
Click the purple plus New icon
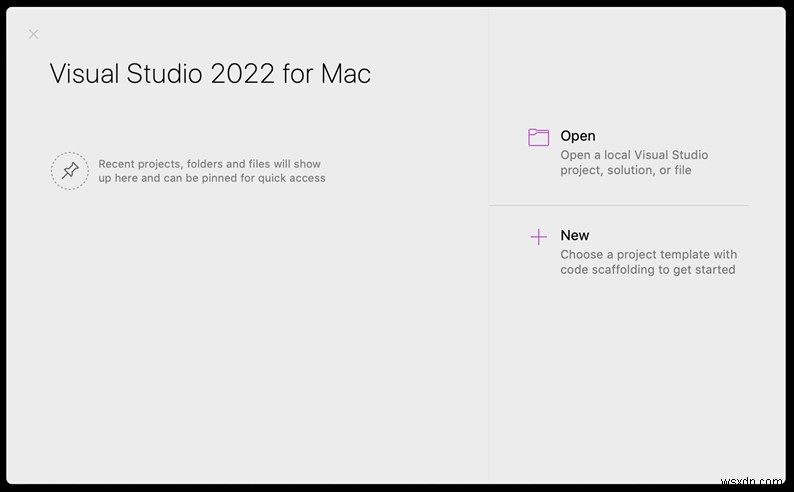coord(538,237)
